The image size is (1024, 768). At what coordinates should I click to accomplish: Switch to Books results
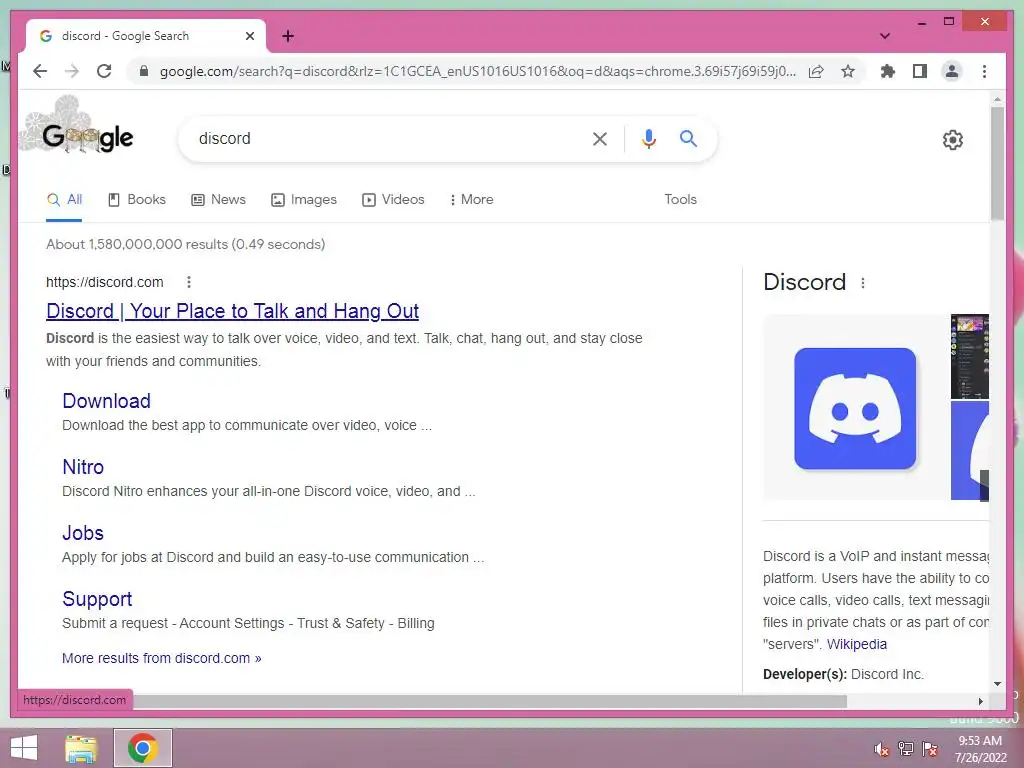[x=137, y=200]
